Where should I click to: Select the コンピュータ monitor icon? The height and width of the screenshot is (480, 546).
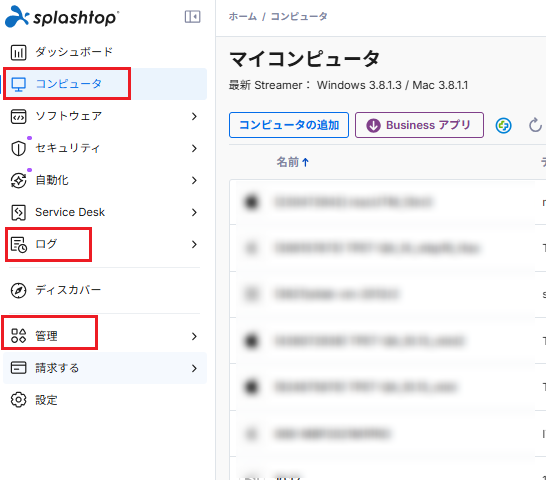coord(18,84)
